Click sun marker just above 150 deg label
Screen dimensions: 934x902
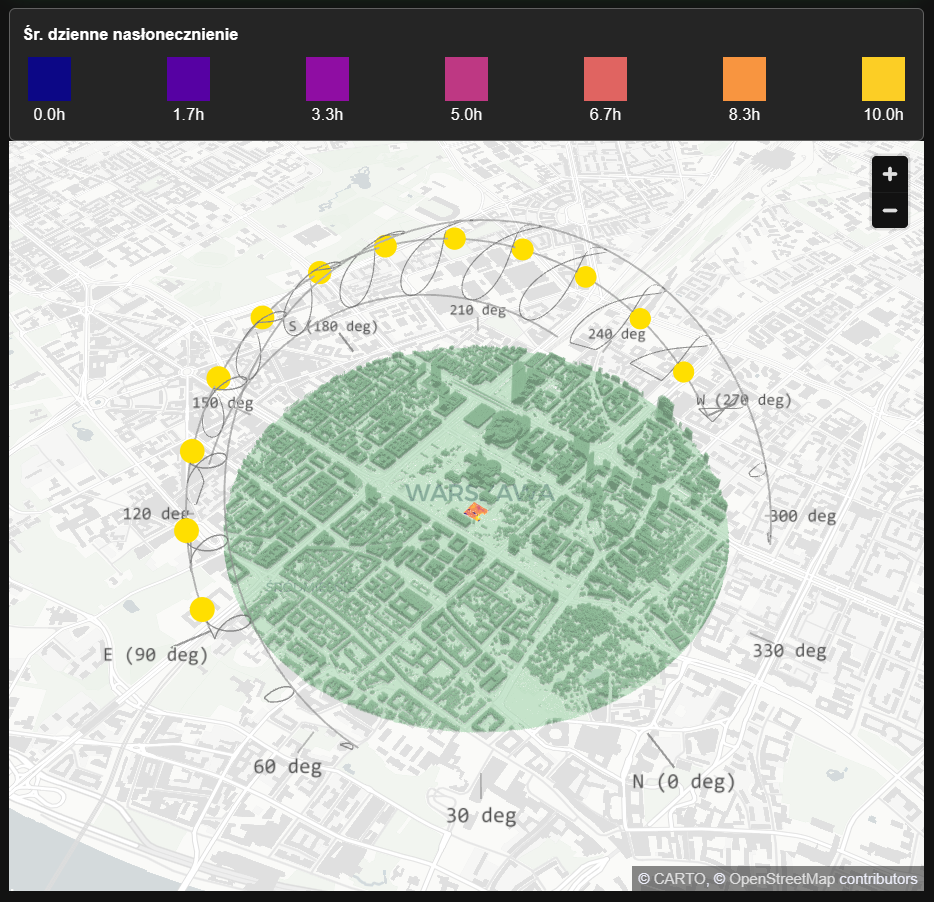click(218, 378)
